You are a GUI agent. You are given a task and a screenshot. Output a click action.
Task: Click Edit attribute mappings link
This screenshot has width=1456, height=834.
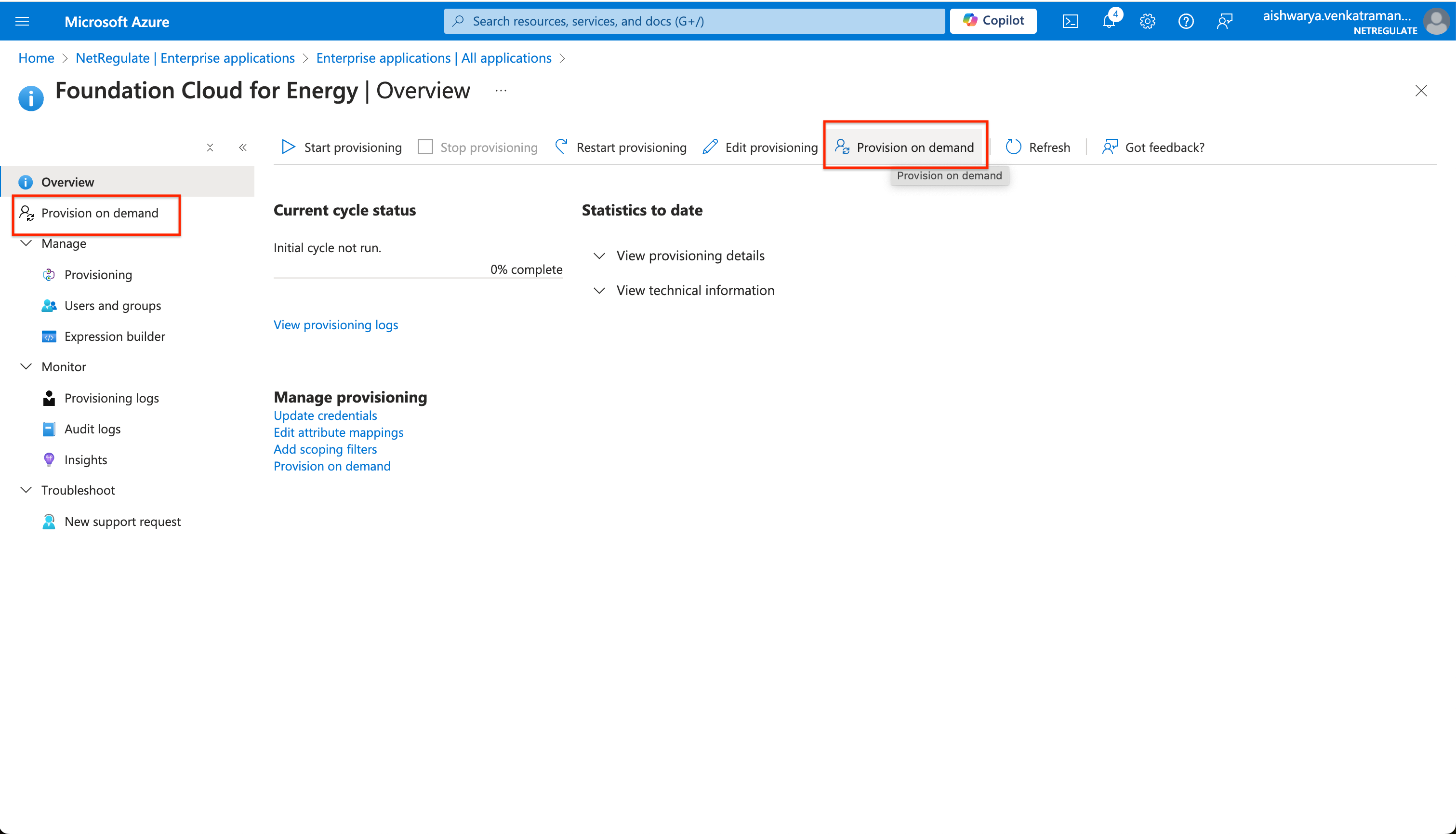pos(338,432)
